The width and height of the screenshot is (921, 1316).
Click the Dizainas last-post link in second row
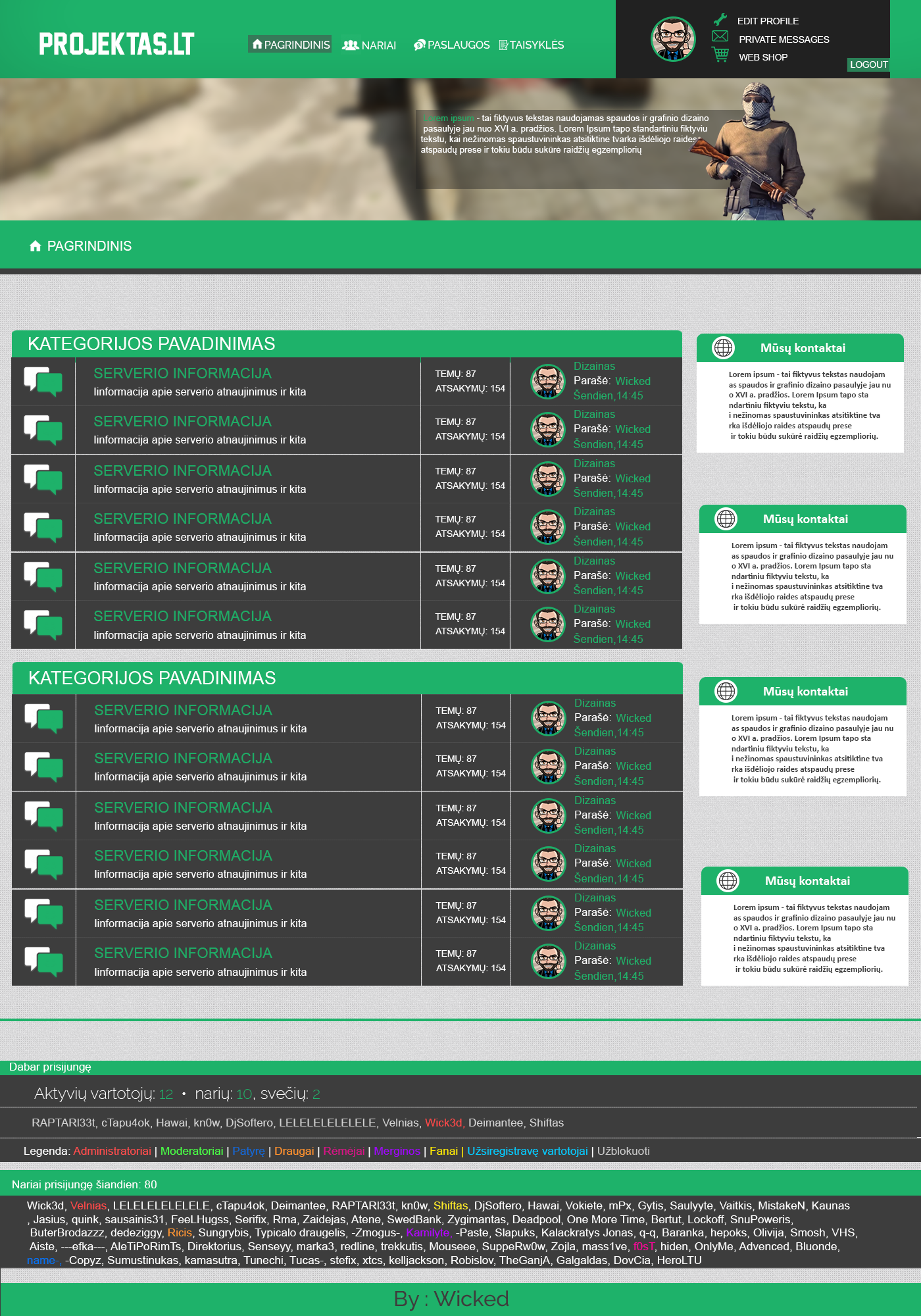click(x=594, y=415)
